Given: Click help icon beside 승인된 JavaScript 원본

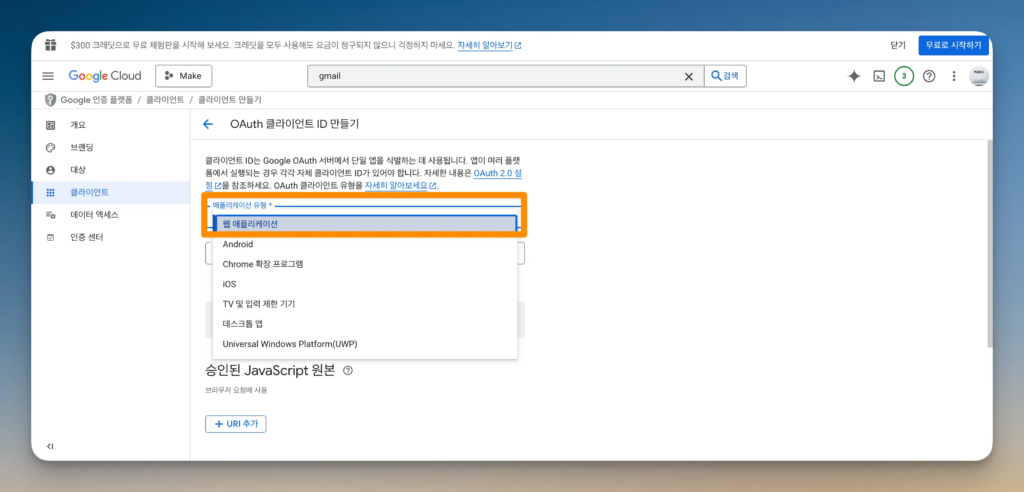Looking at the screenshot, I should (x=348, y=370).
